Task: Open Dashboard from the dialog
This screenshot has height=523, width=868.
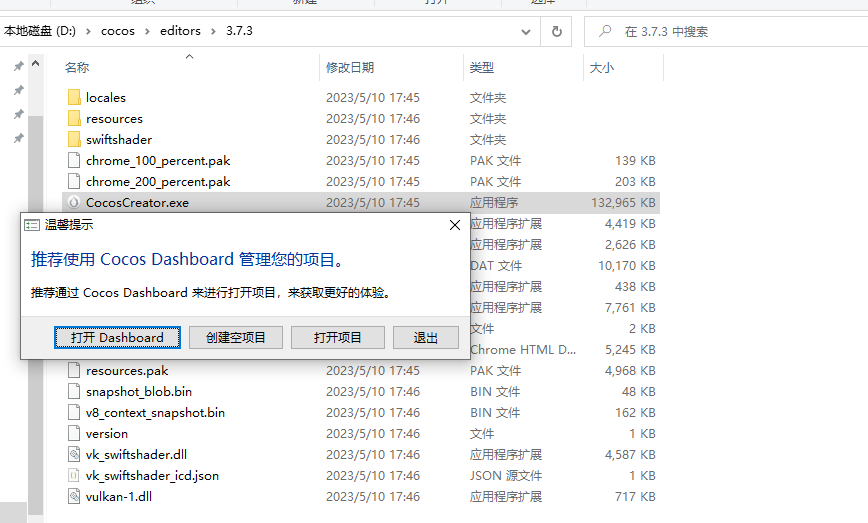Action: 117,337
